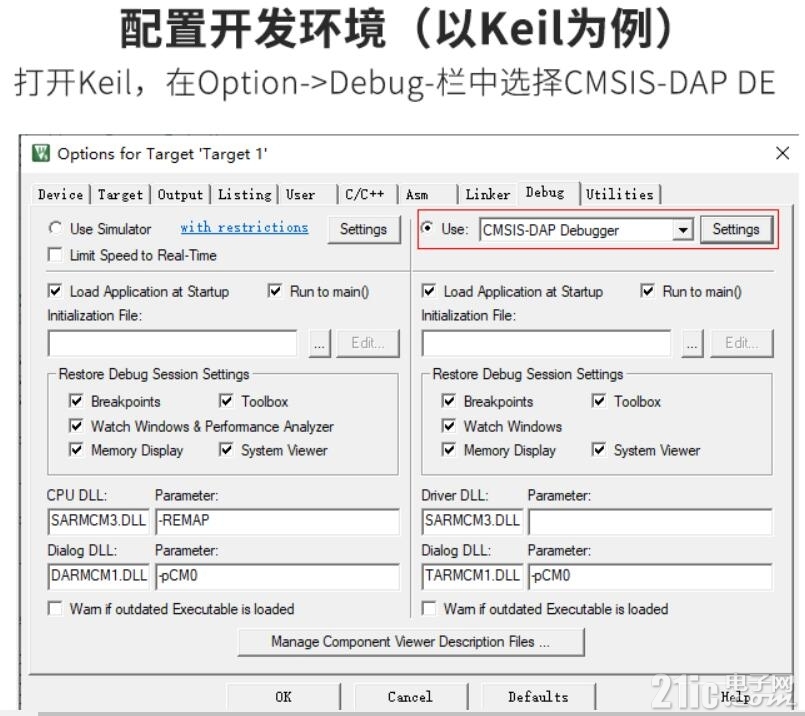Browse for simulator initialization file
This screenshot has height=716, width=805.
pos(319,343)
